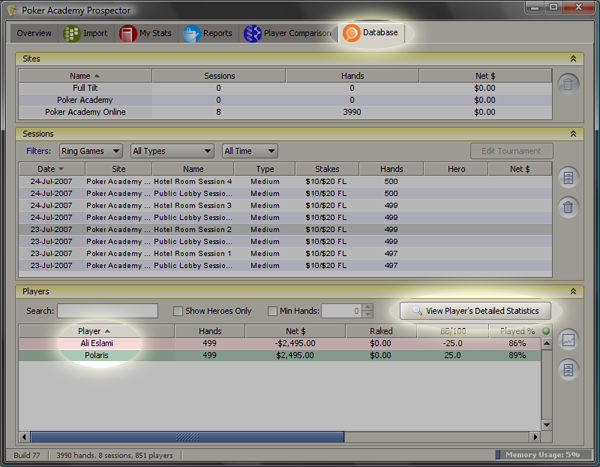Sort Players by Player column header
Screen dimensions: 600x467
pyautogui.click(x=97, y=331)
